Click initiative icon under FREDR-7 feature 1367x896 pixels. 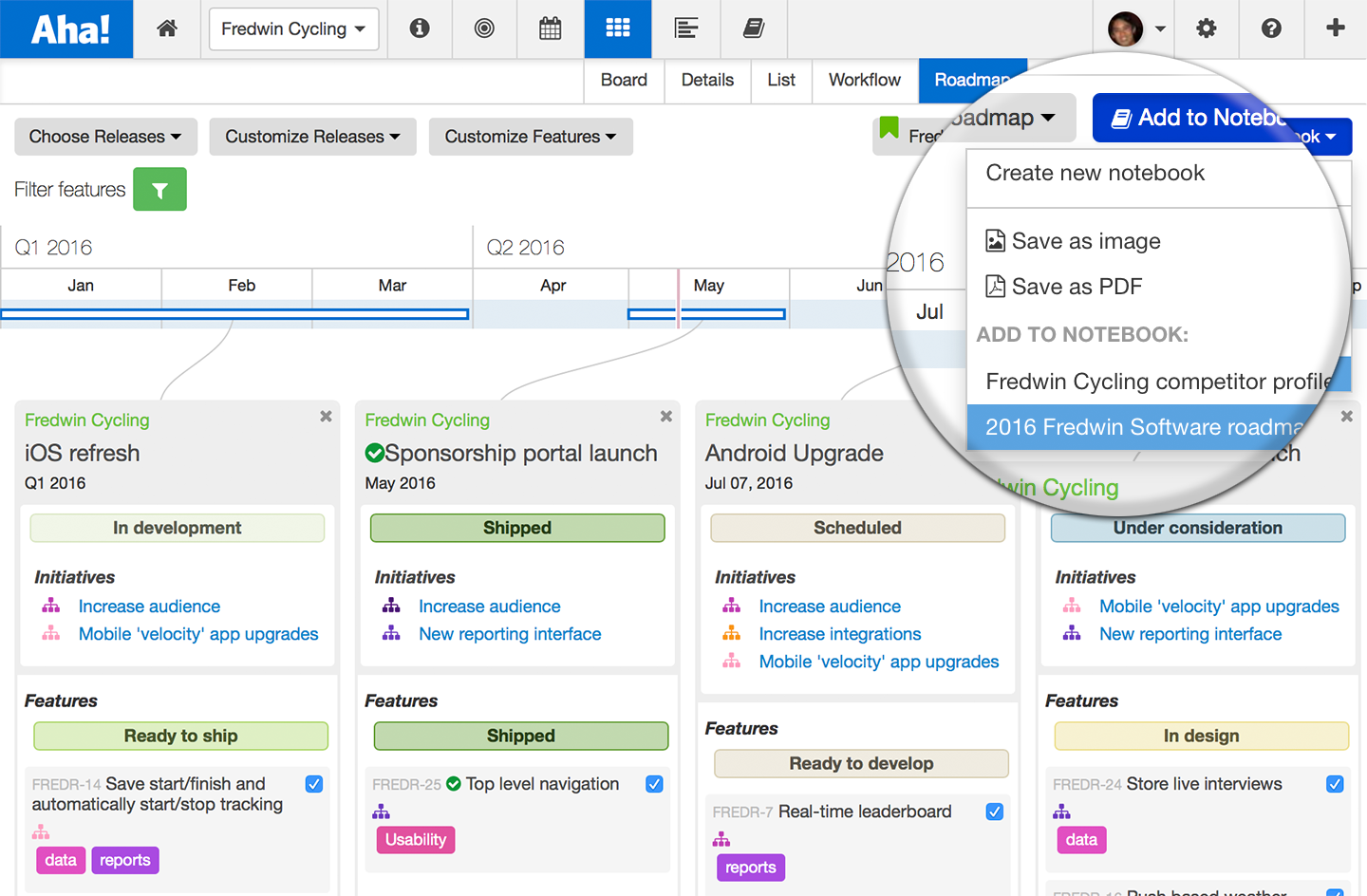click(x=721, y=839)
